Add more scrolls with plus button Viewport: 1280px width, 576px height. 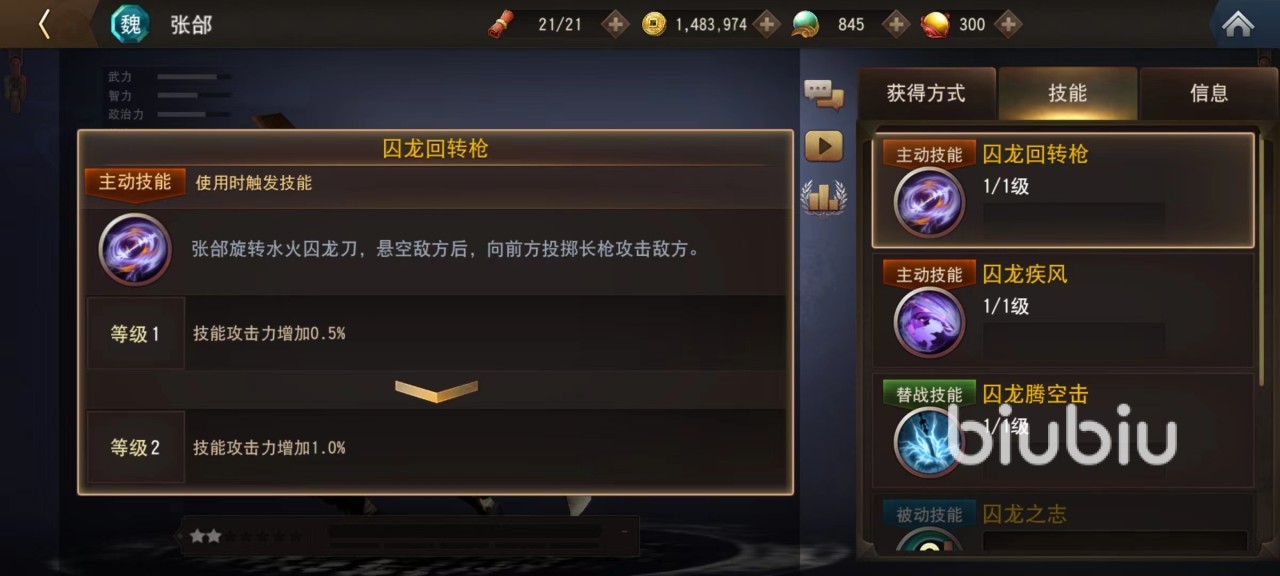click(x=615, y=24)
